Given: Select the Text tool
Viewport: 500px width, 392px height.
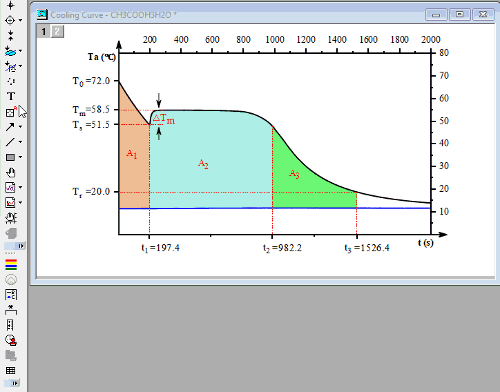Looking at the screenshot, I should coord(11,96).
